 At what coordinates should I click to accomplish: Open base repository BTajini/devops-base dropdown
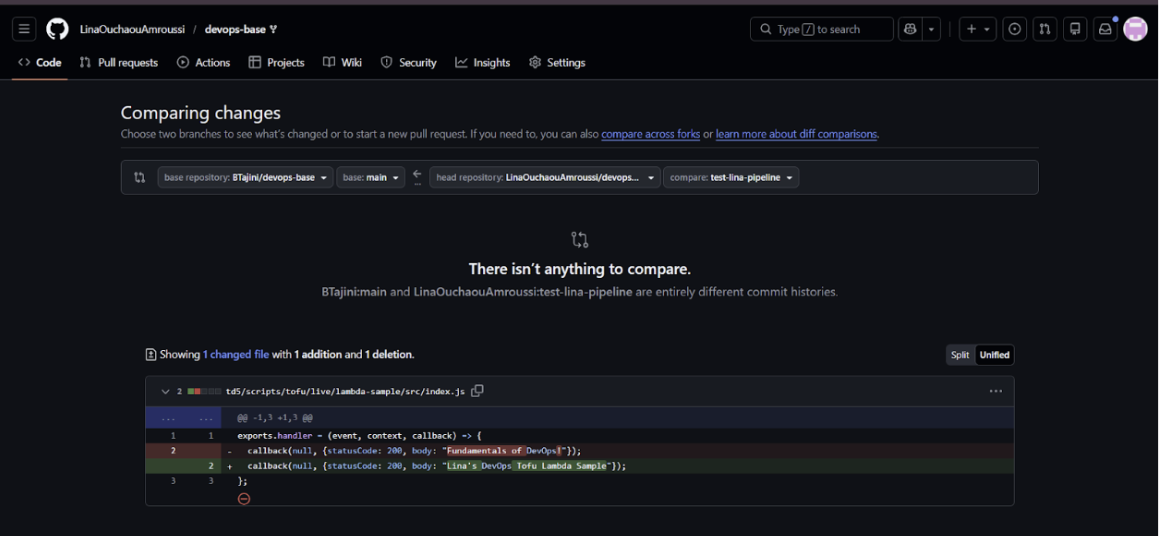click(245, 178)
